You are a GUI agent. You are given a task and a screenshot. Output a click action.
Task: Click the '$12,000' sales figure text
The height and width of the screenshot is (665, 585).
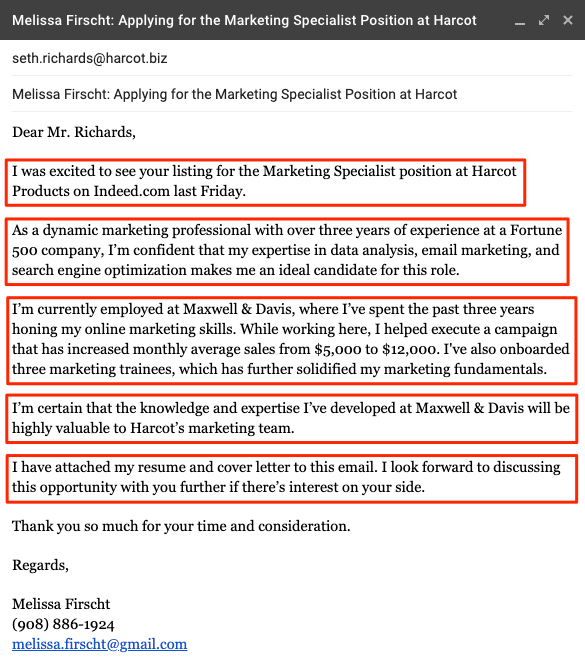pos(409,349)
